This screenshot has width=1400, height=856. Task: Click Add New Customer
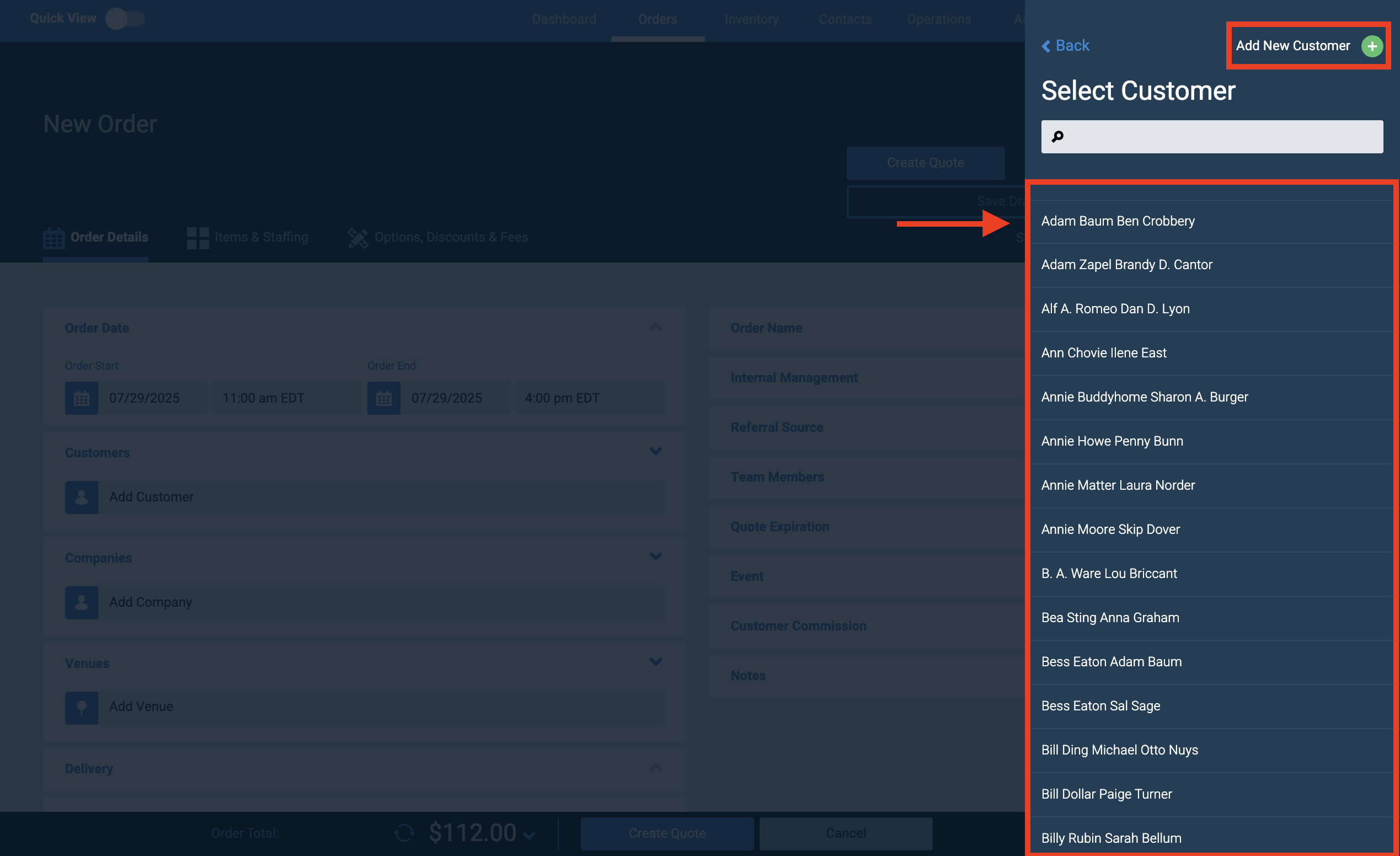(x=1308, y=46)
